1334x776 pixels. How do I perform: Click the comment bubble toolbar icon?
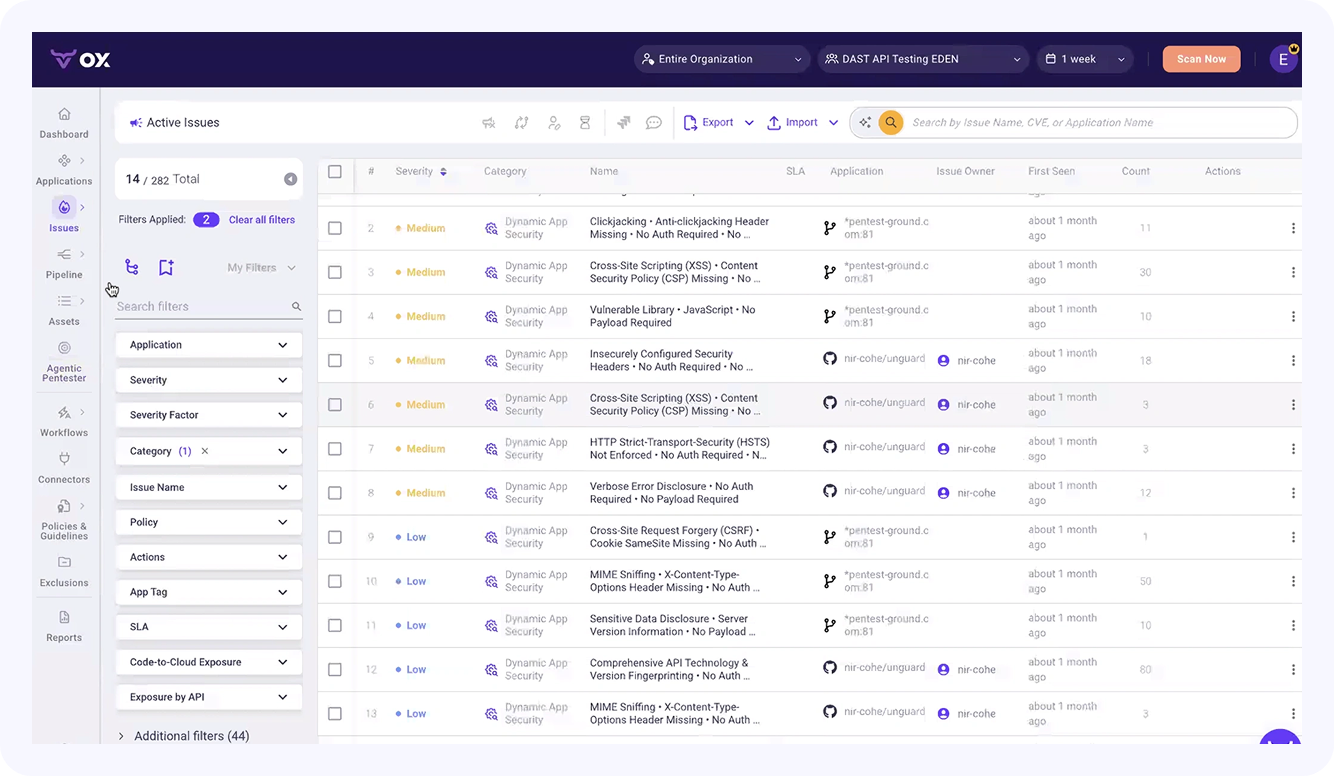pyautogui.click(x=654, y=123)
